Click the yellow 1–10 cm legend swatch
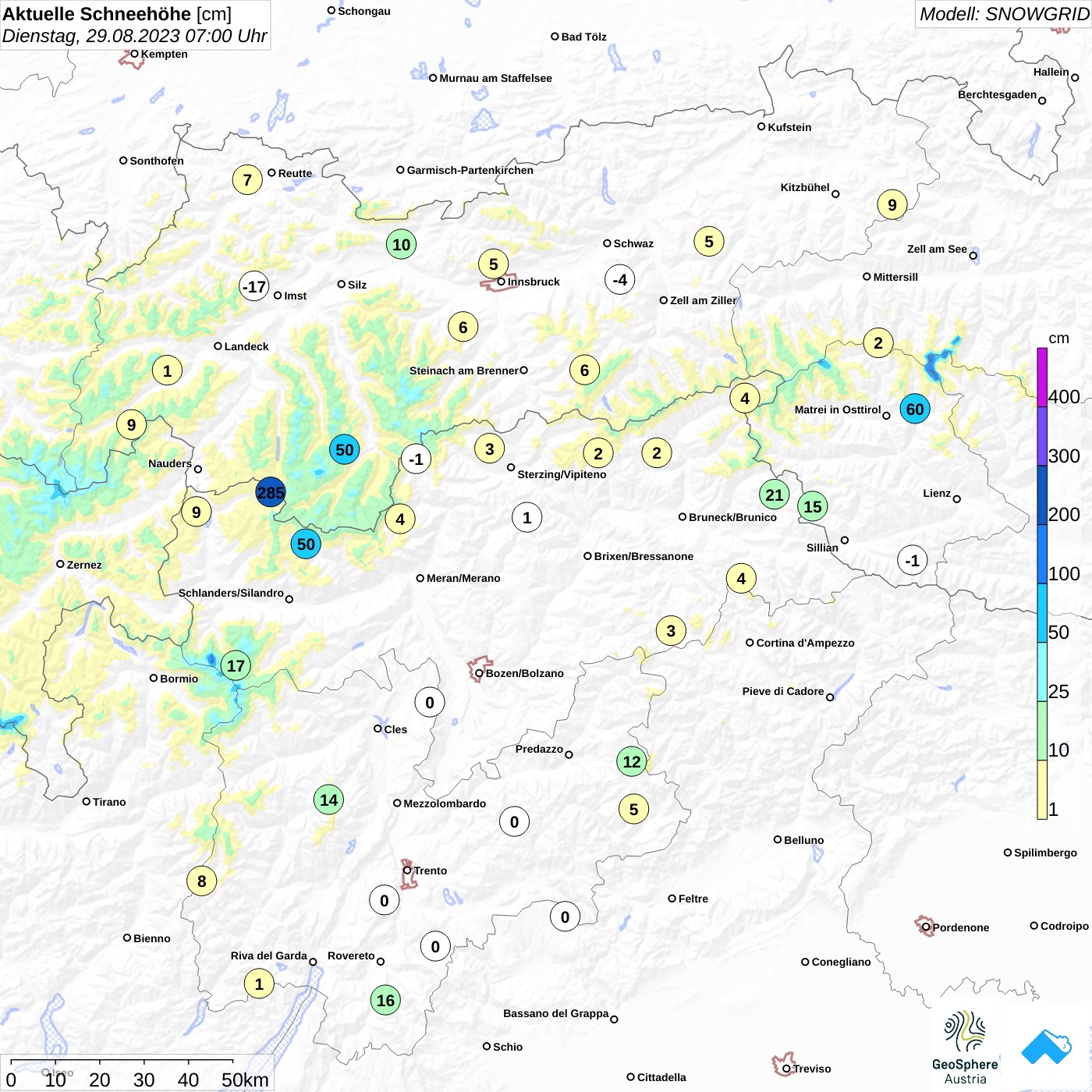Viewport: 1092px width, 1092px height. tap(1042, 789)
